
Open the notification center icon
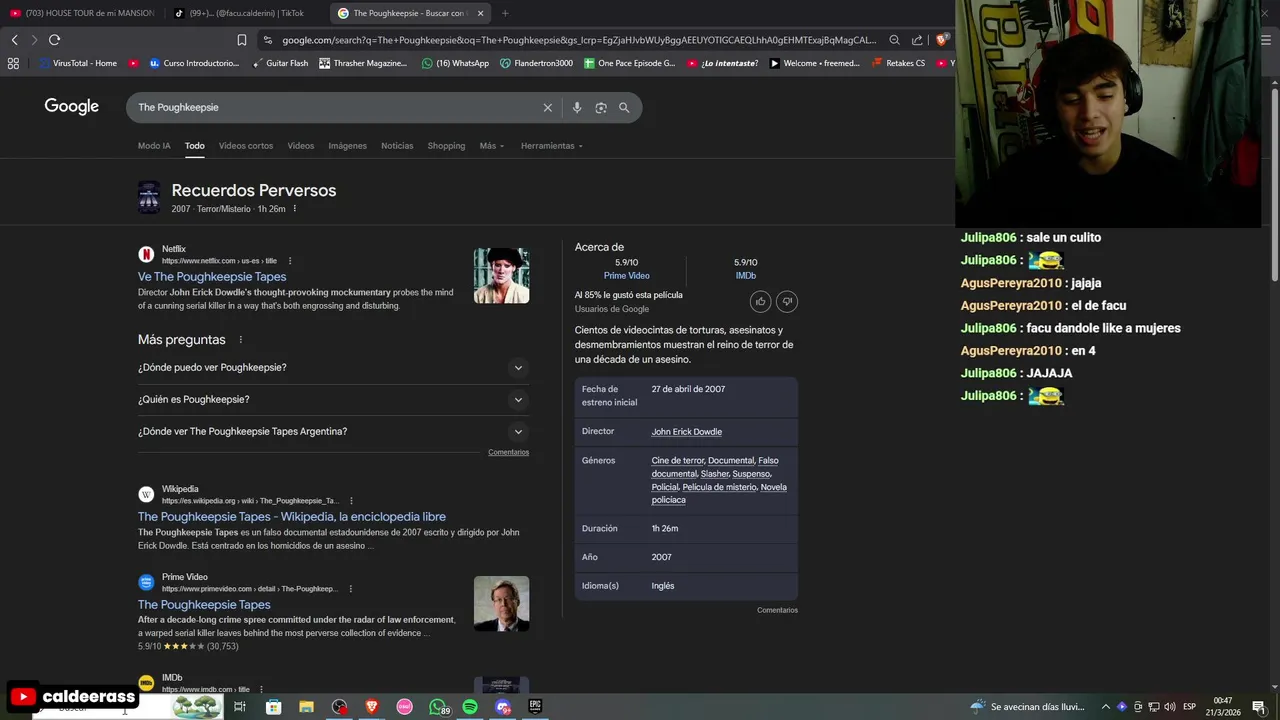[x=1258, y=707]
